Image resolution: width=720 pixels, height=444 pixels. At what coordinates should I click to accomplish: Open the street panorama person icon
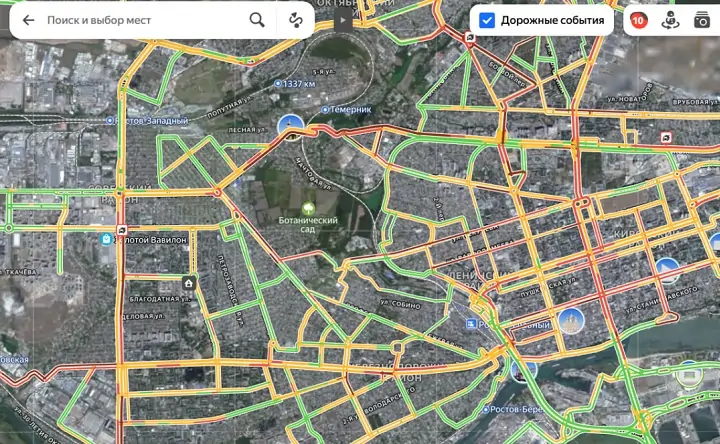click(671, 20)
